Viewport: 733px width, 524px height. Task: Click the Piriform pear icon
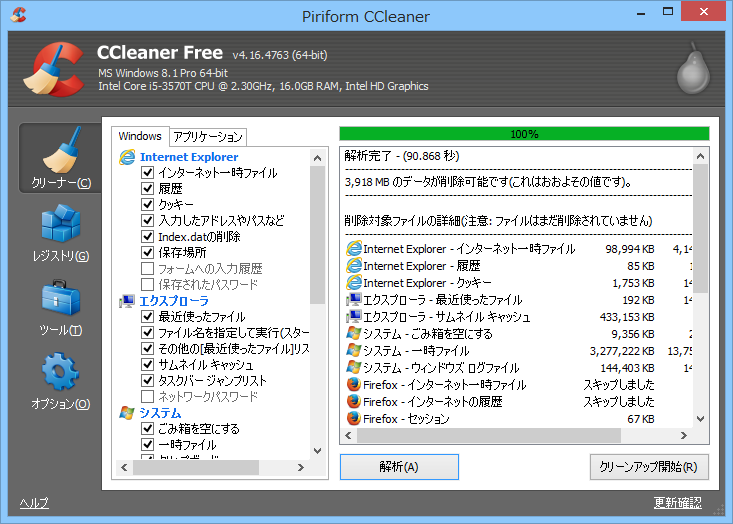pyautogui.click(x=694, y=68)
